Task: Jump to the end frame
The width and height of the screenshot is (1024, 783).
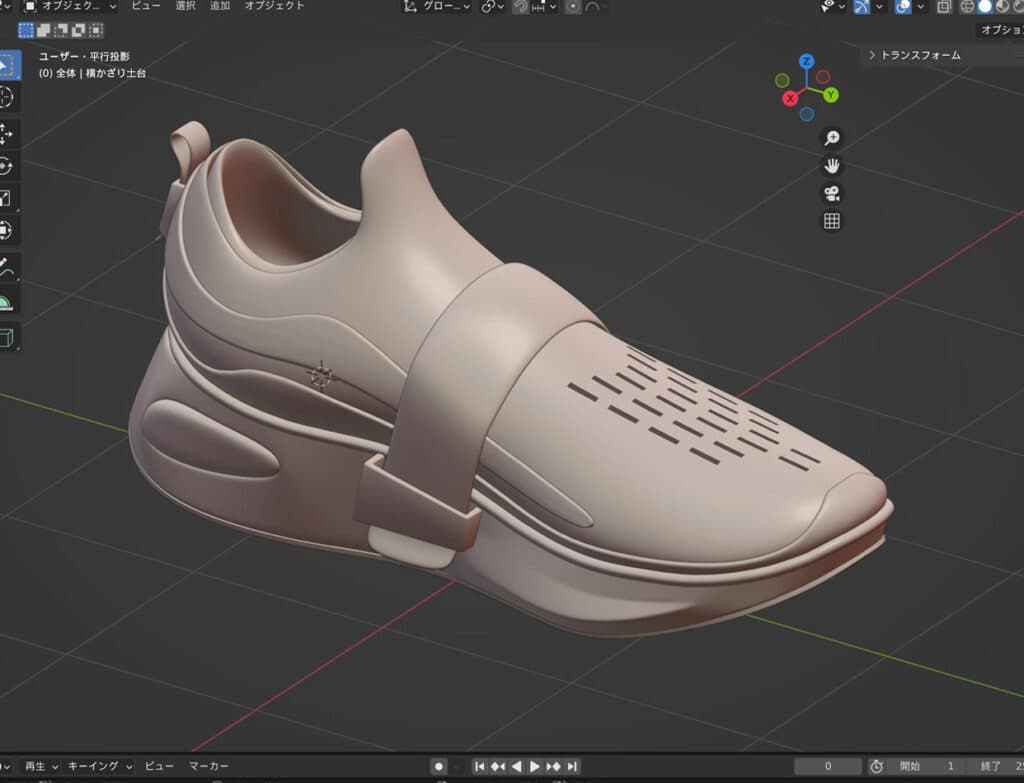Action: pos(572,766)
